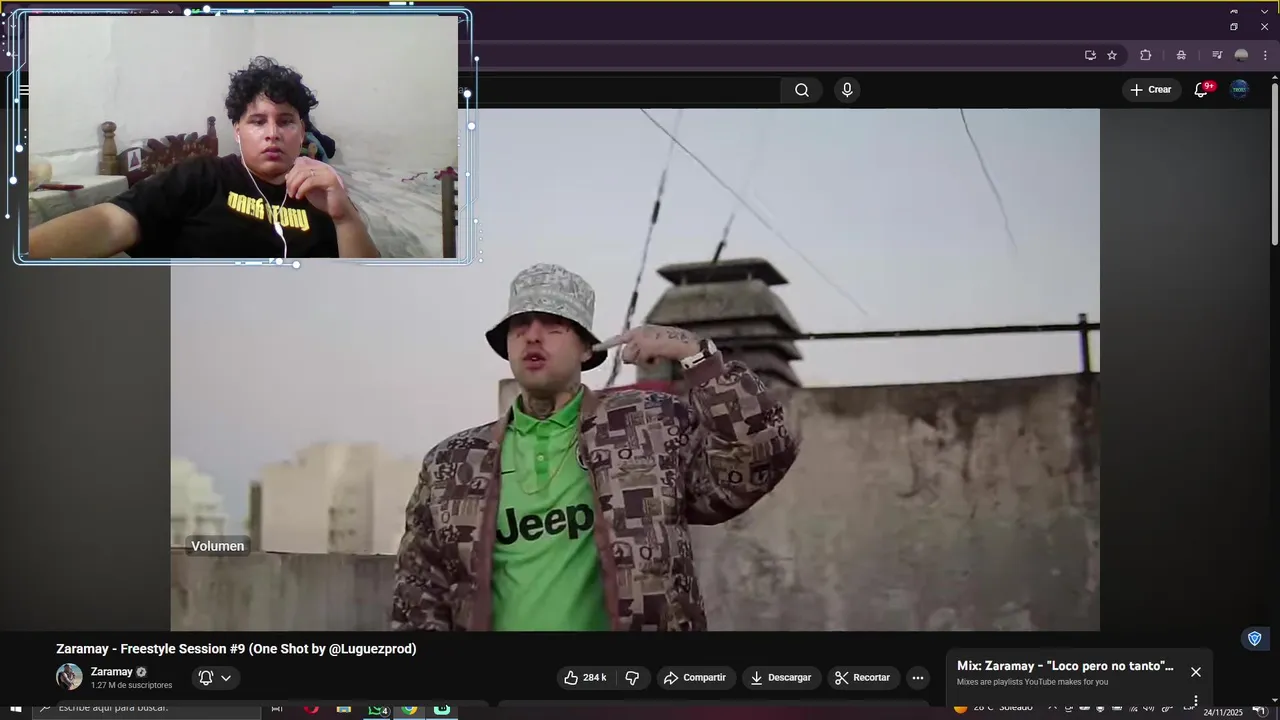
Task: Click the Descargar download button
Action: coord(781,678)
